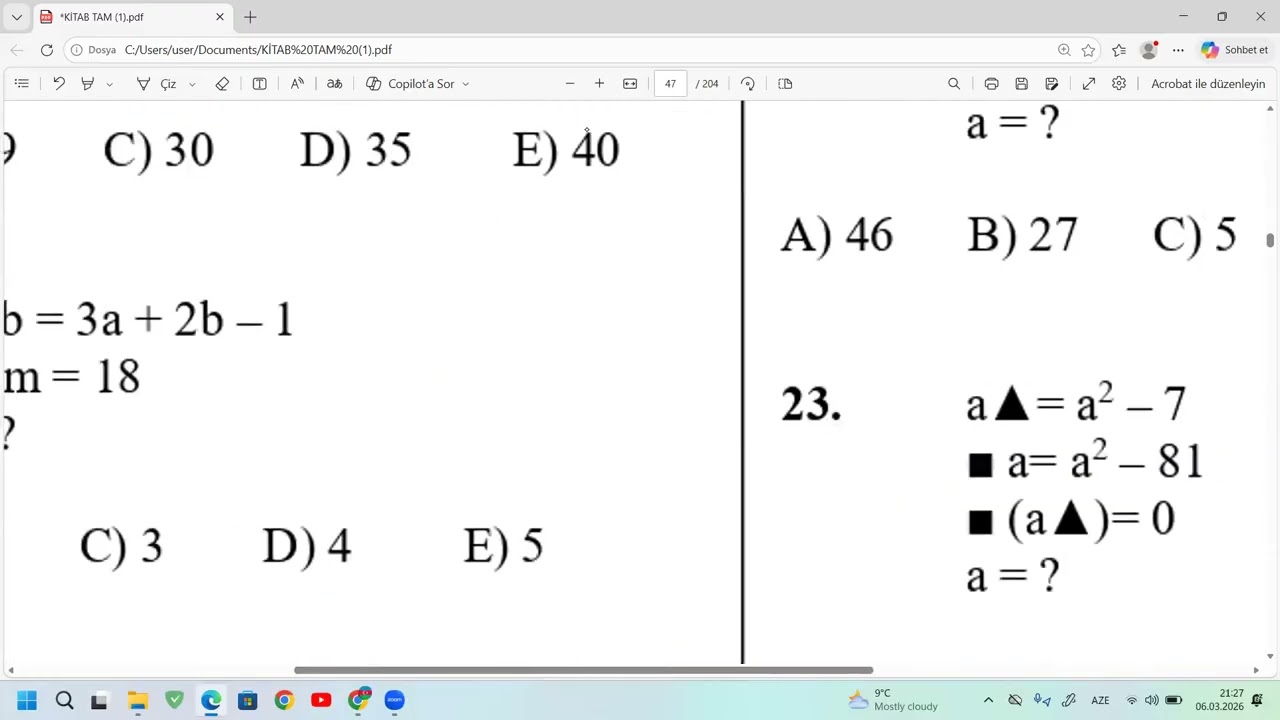The width and height of the screenshot is (1280, 720).
Task: Add this page to favorites with the star
Action: pyautogui.click(x=1088, y=50)
